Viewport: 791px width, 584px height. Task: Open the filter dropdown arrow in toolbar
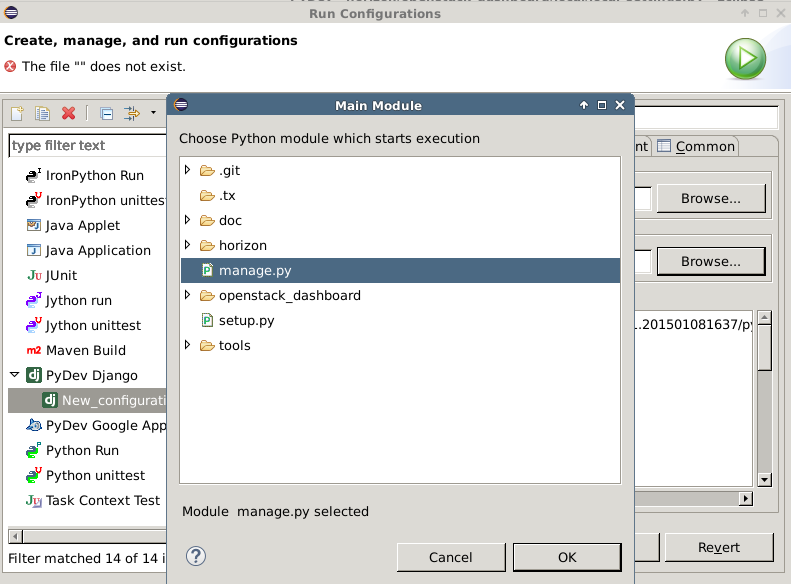click(153, 113)
